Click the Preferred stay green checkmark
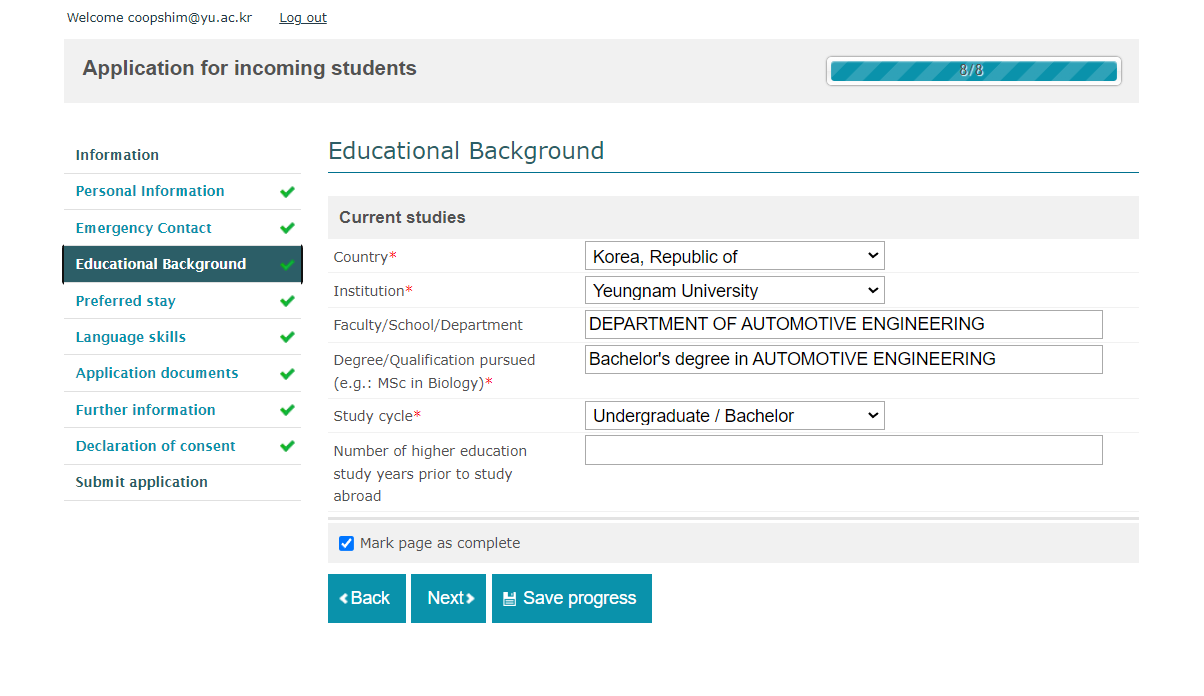1204x696 pixels. point(288,300)
